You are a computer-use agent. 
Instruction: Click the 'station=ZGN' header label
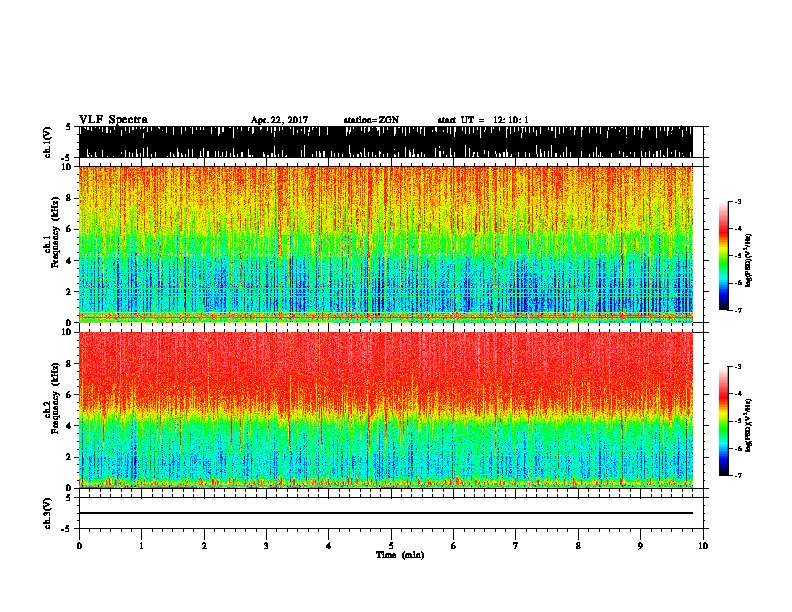point(371,120)
